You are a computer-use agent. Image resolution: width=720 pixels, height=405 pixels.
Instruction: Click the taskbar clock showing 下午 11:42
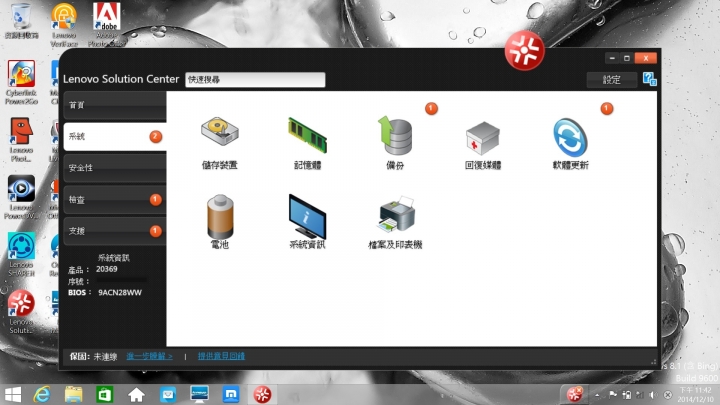coord(694,395)
